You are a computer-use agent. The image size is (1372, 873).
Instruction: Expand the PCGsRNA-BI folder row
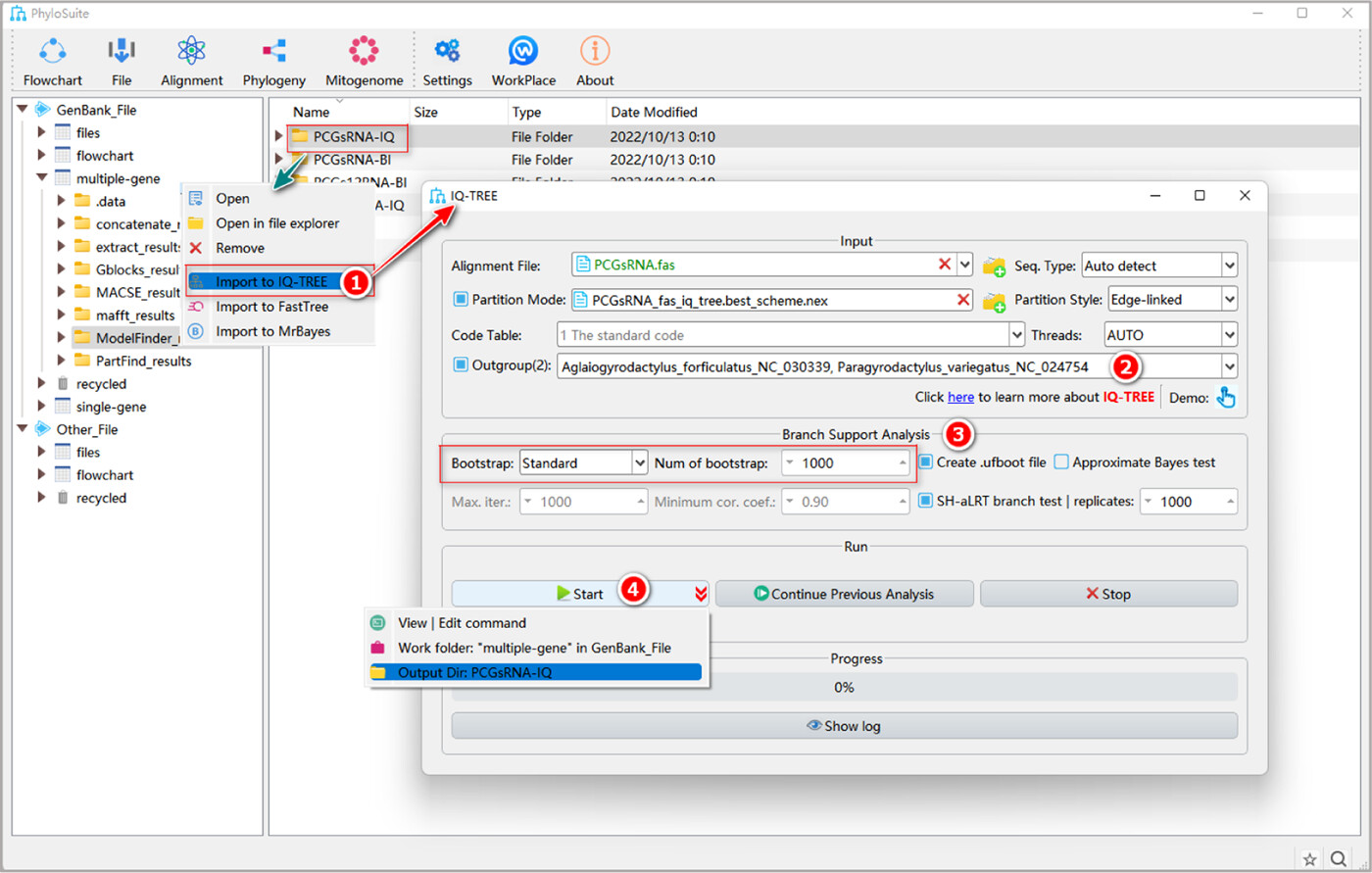pyautogui.click(x=279, y=159)
